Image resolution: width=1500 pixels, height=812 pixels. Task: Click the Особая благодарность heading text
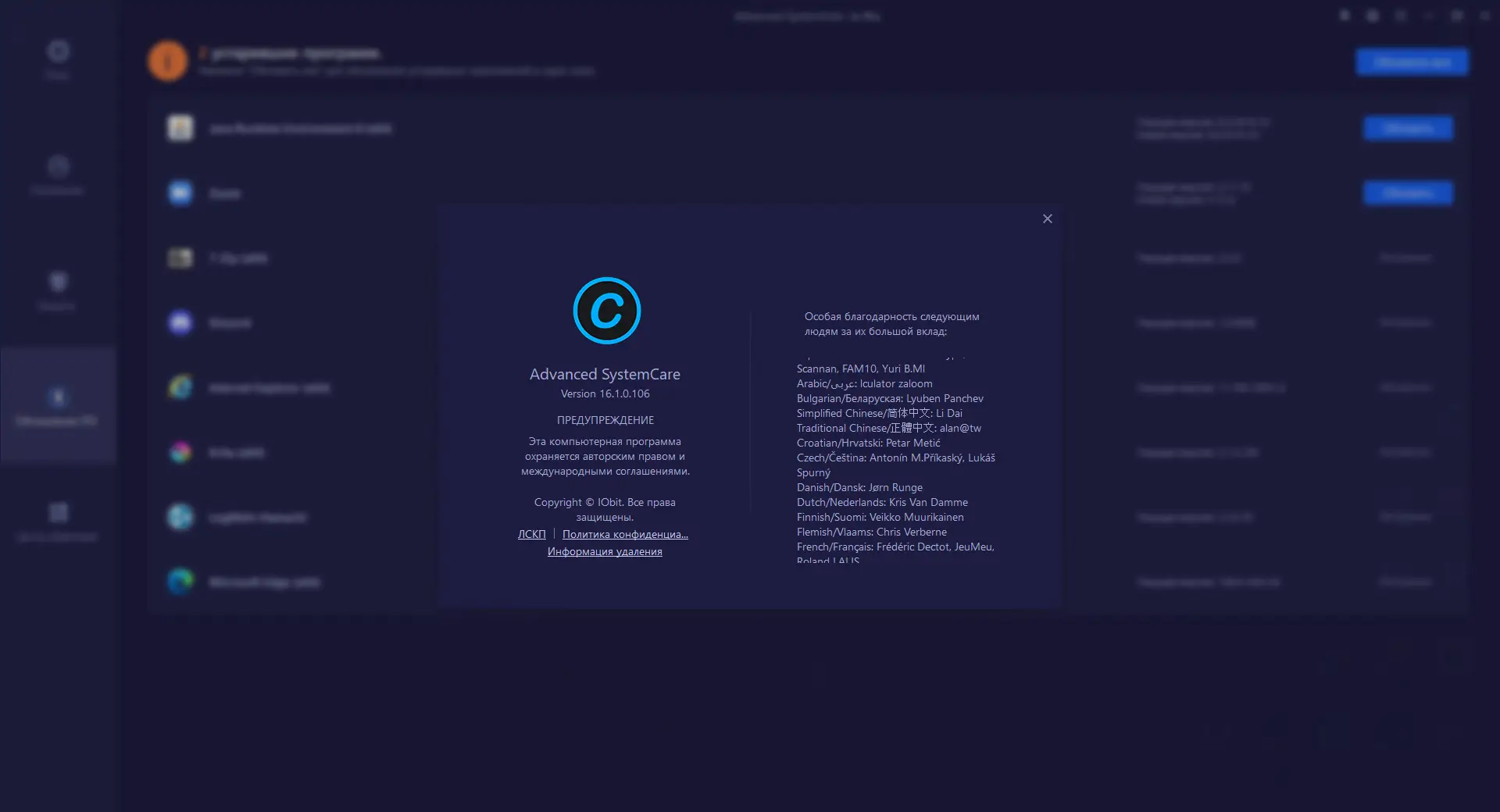(891, 323)
